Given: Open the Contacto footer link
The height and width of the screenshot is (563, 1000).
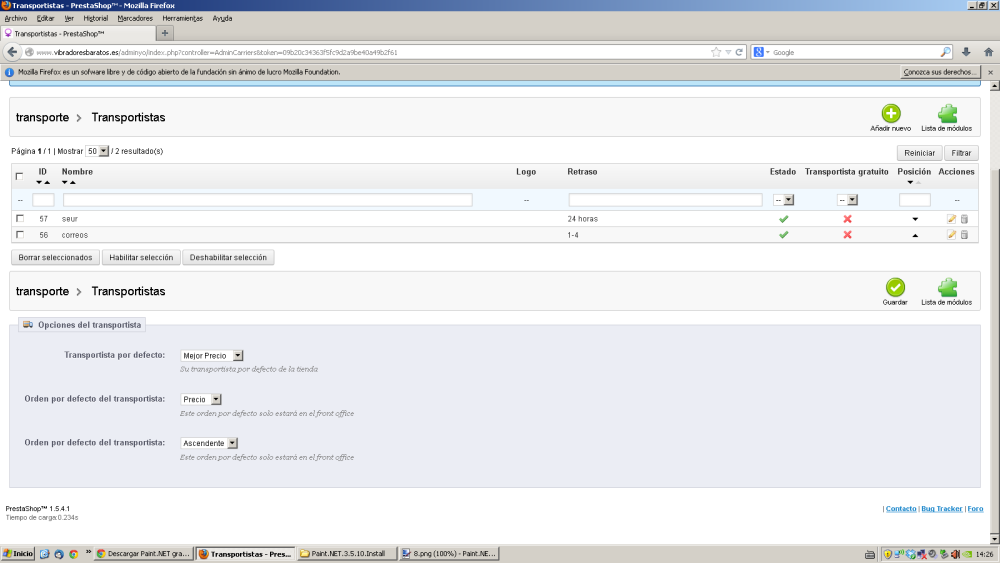Looking at the screenshot, I should 901,509.
